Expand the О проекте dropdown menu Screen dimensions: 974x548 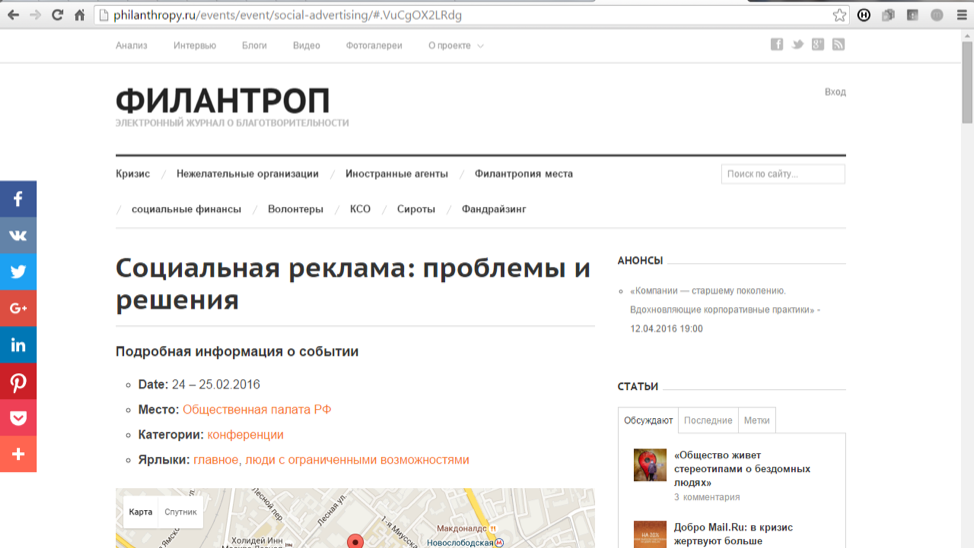tap(455, 45)
